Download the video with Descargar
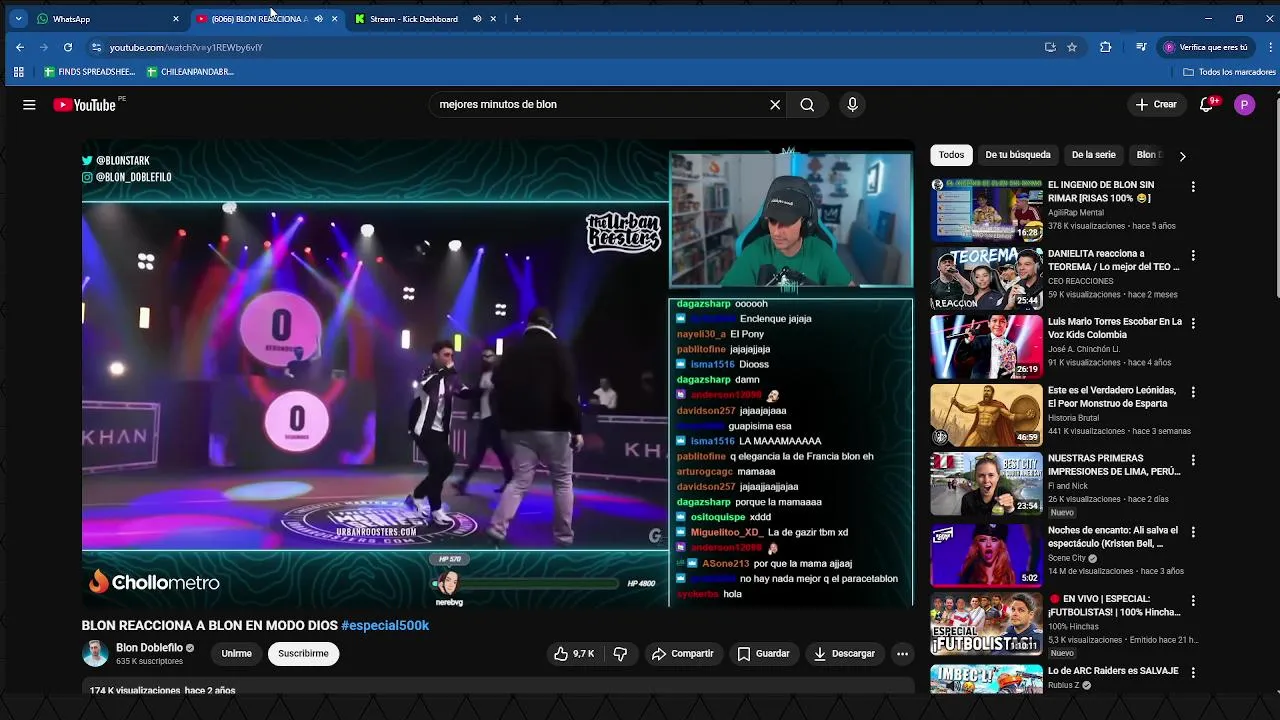Image resolution: width=1280 pixels, height=720 pixels. [x=844, y=653]
